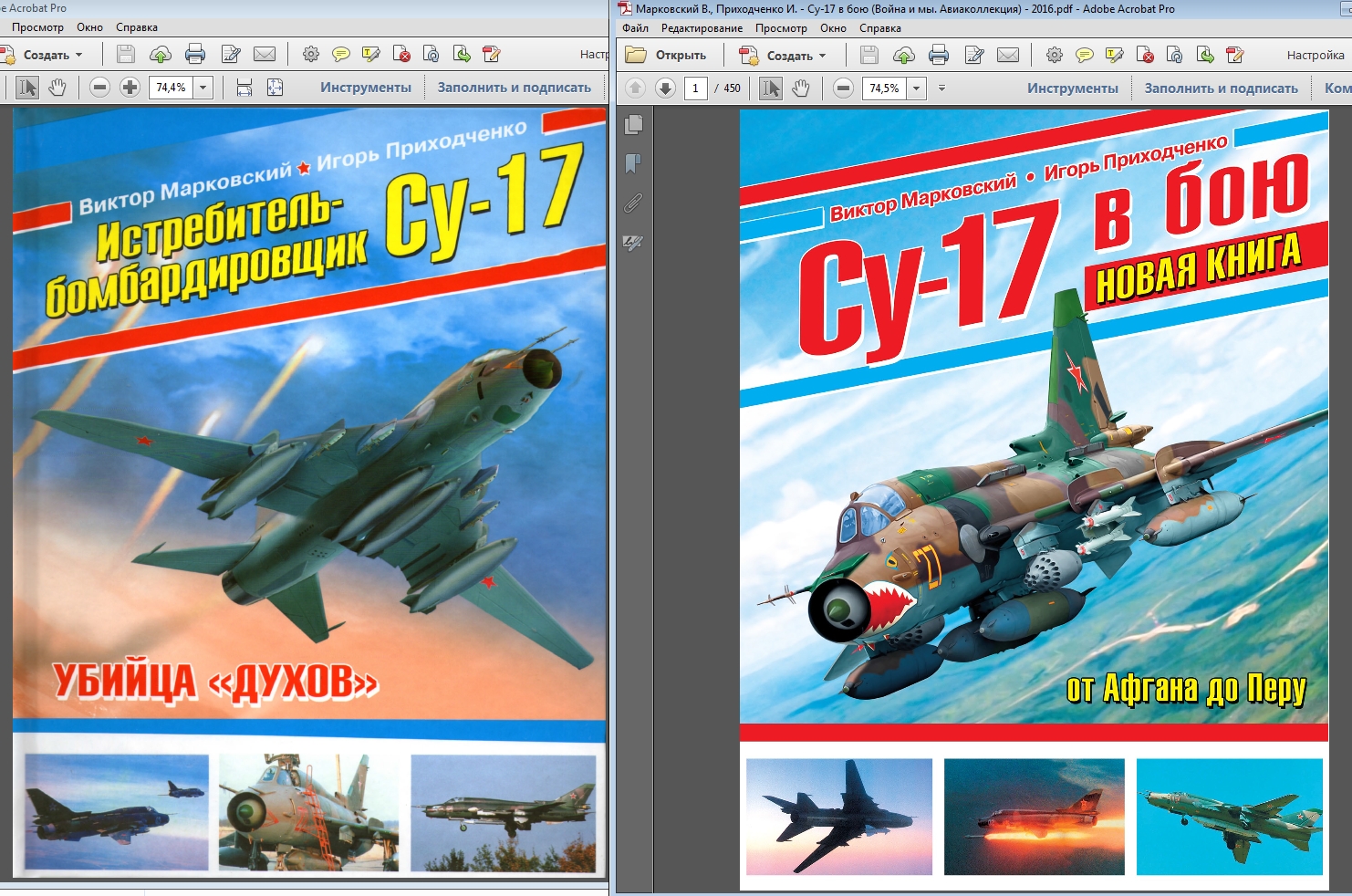Select the Highlight text tool in right window
This screenshot has width=1352, height=896.
(1114, 55)
